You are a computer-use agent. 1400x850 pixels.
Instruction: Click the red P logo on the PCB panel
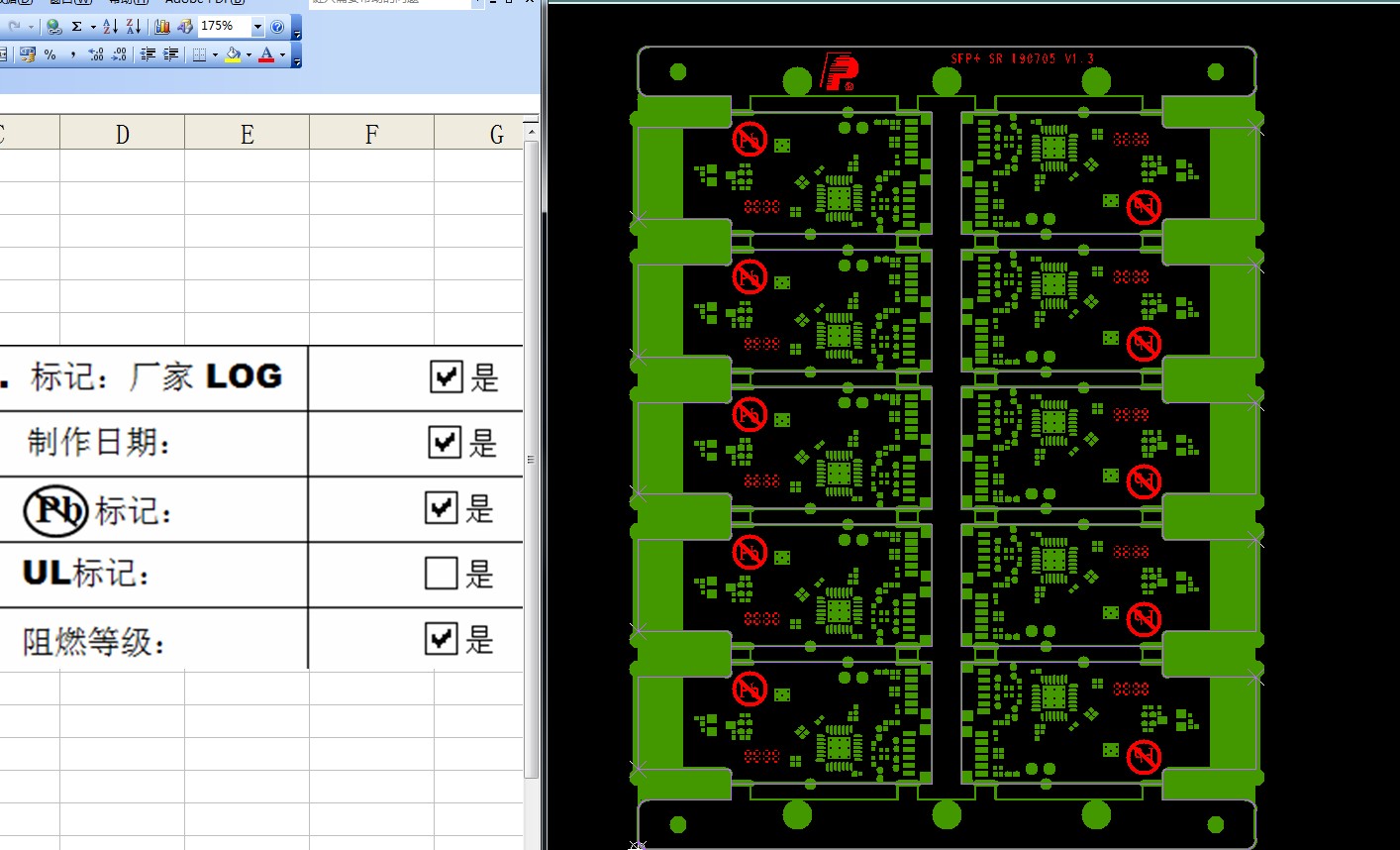click(839, 72)
